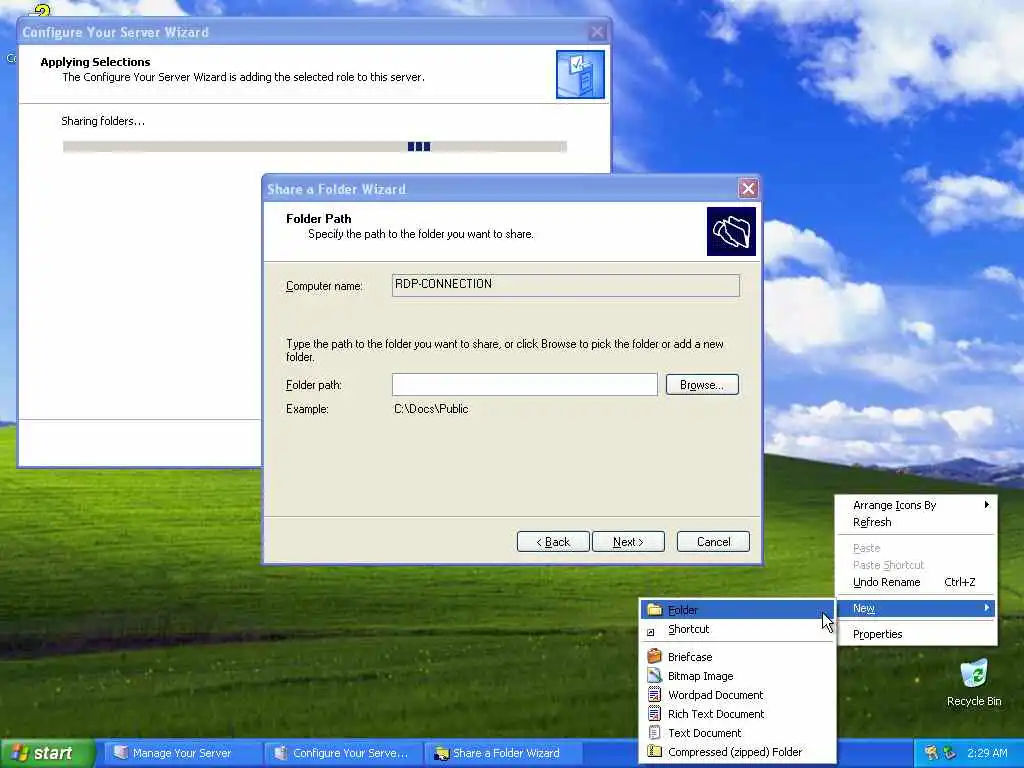Focus the Folder path input field
The image size is (1024, 768).
click(524, 385)
